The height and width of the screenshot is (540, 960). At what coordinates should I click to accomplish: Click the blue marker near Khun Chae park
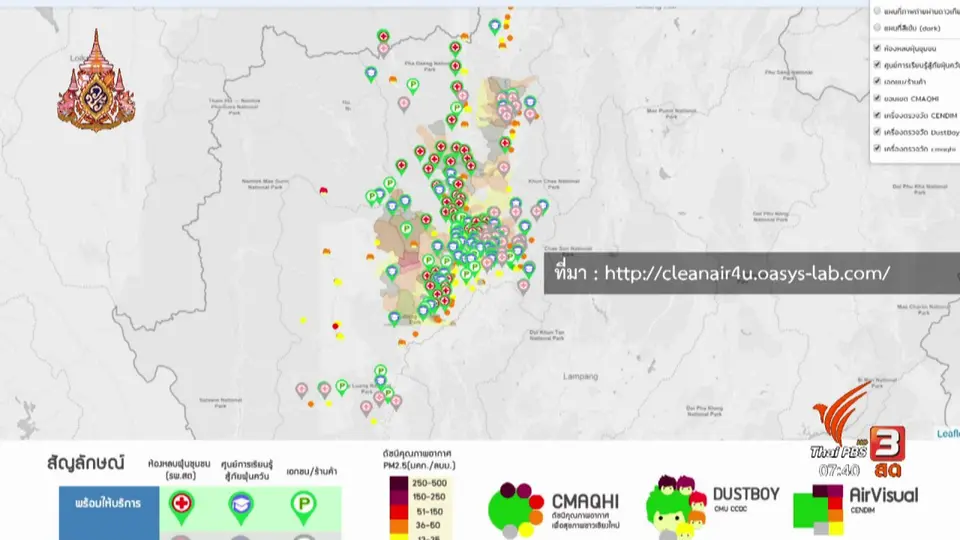tap(542, 206)
